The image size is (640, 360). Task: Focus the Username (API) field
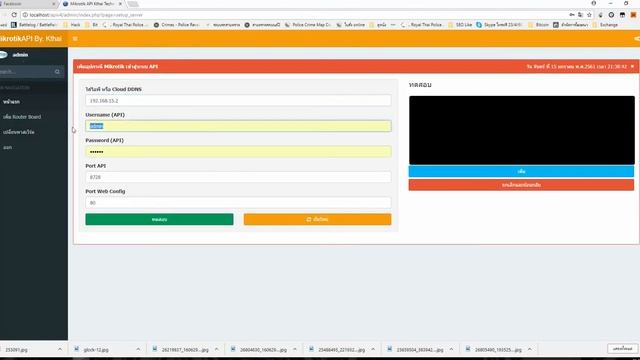[238, 126]
